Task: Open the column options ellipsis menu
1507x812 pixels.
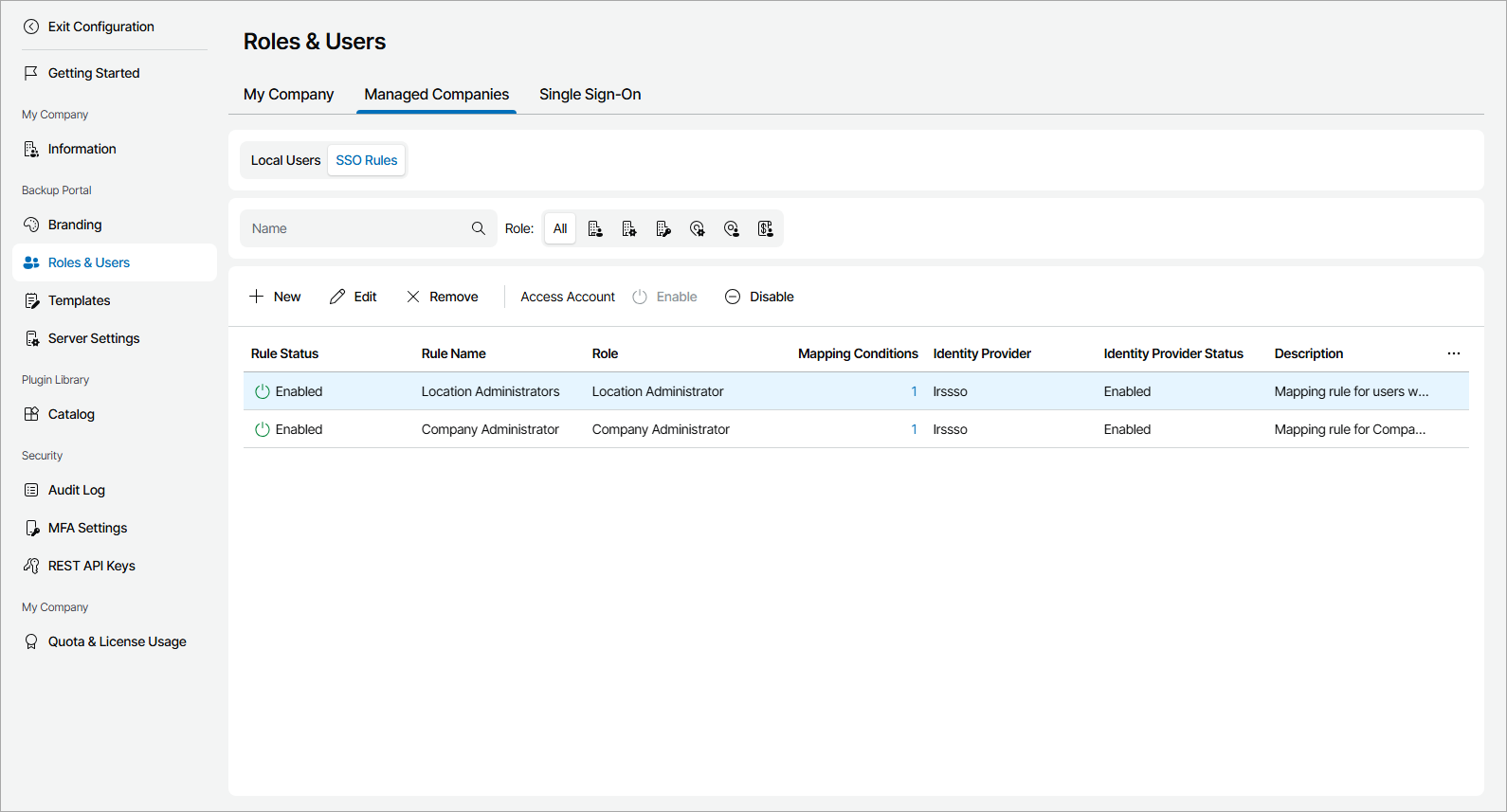Action: pyautogui.click(x=1454, y=353)
